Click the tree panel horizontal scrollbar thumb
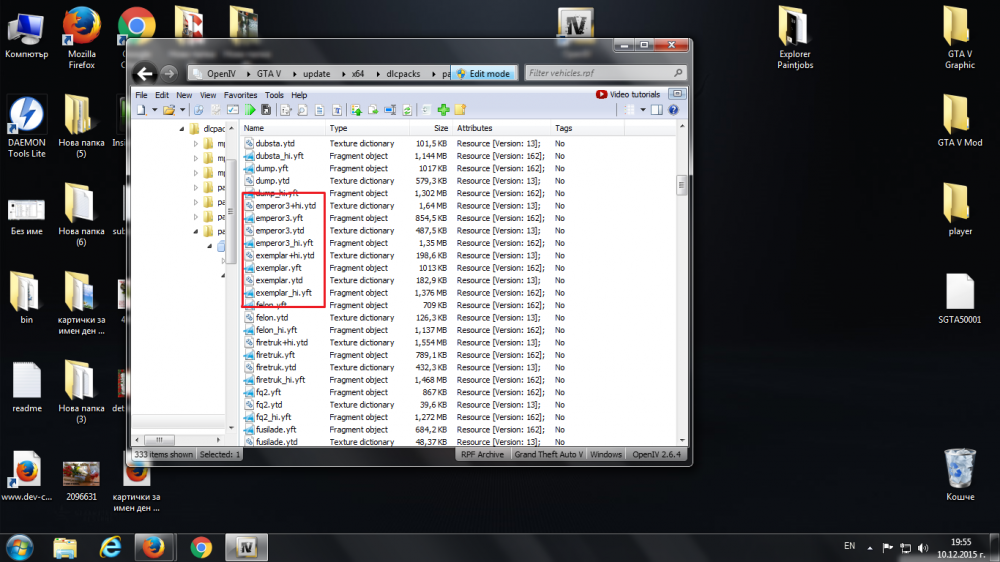 159,440
